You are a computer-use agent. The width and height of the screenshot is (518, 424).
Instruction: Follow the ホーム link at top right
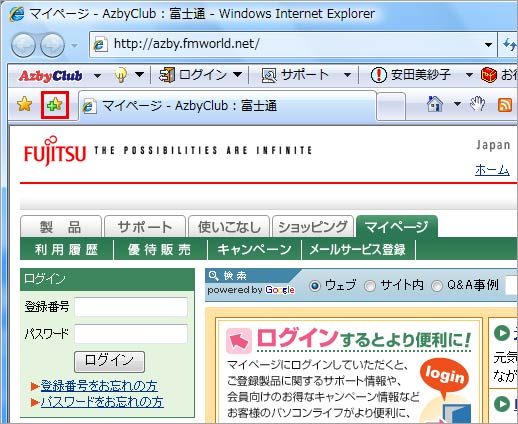(492, 170)
